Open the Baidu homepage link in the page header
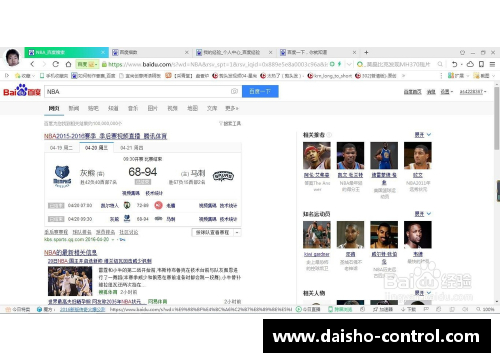The width and height of the screenshot is (500, 362). pyautogui.click(x=413, y=92)
